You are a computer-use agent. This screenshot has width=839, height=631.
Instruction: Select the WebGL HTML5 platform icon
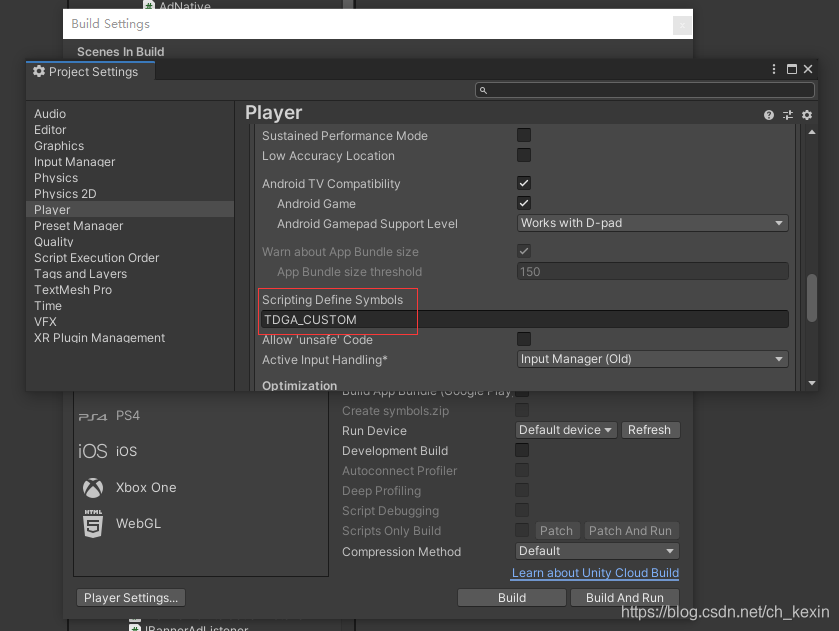click(93, 523)
